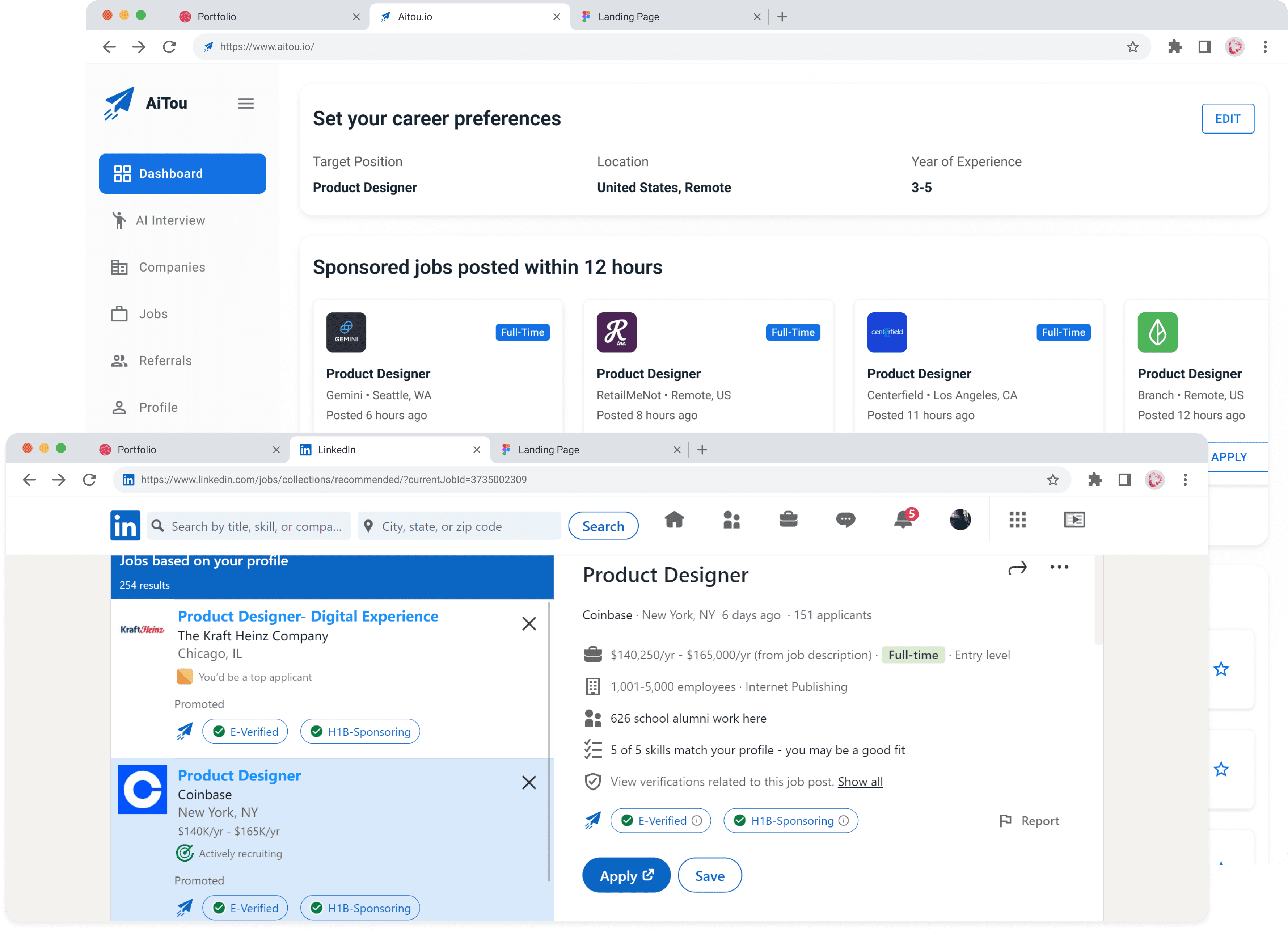Image resolution: width=1288 pixels, height=930 pixels.
Task: Open Chrome profile avatar in LinkedIn window
Action: 1154,480
